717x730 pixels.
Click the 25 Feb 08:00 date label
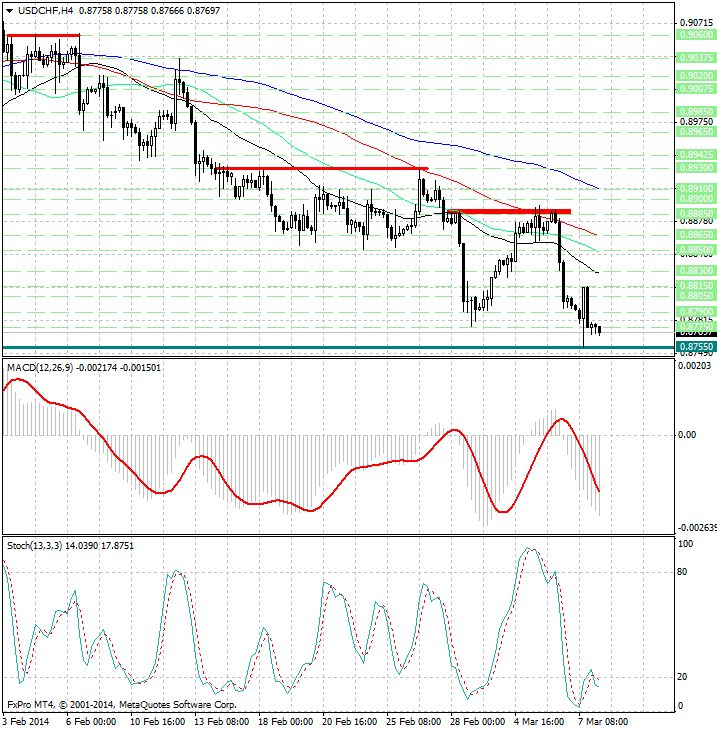pos(413,722)
